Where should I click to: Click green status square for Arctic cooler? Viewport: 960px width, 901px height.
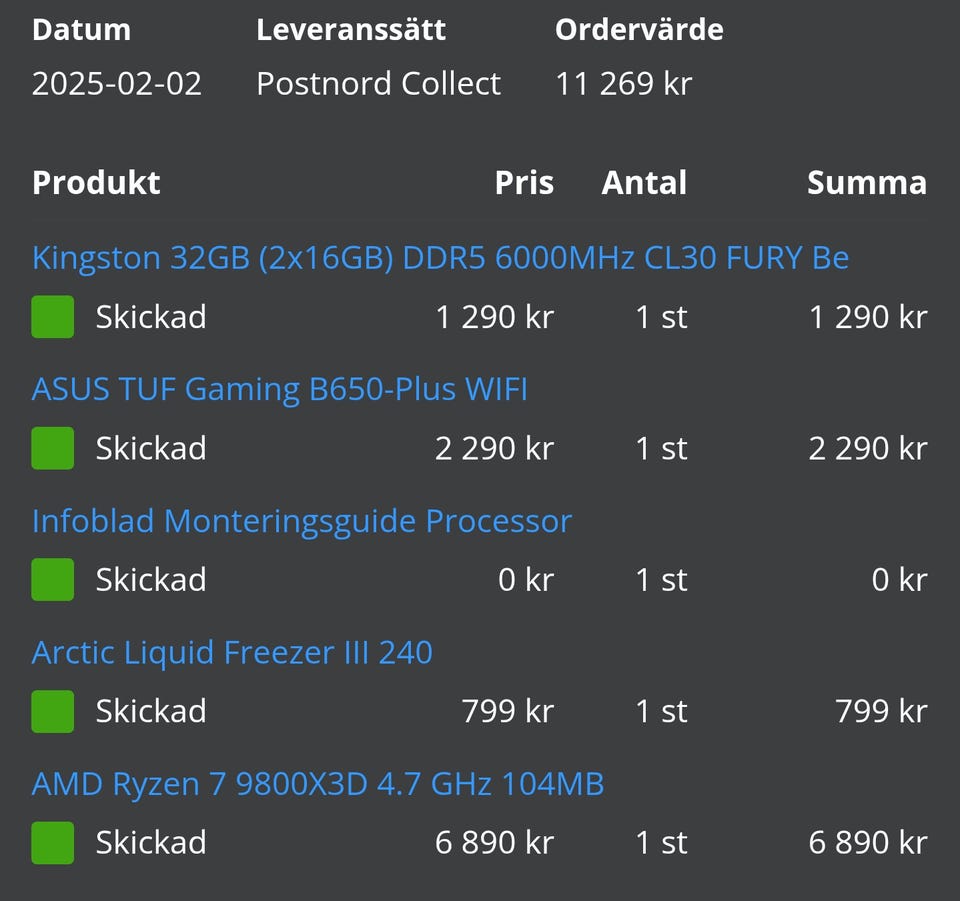pos(53,711)
